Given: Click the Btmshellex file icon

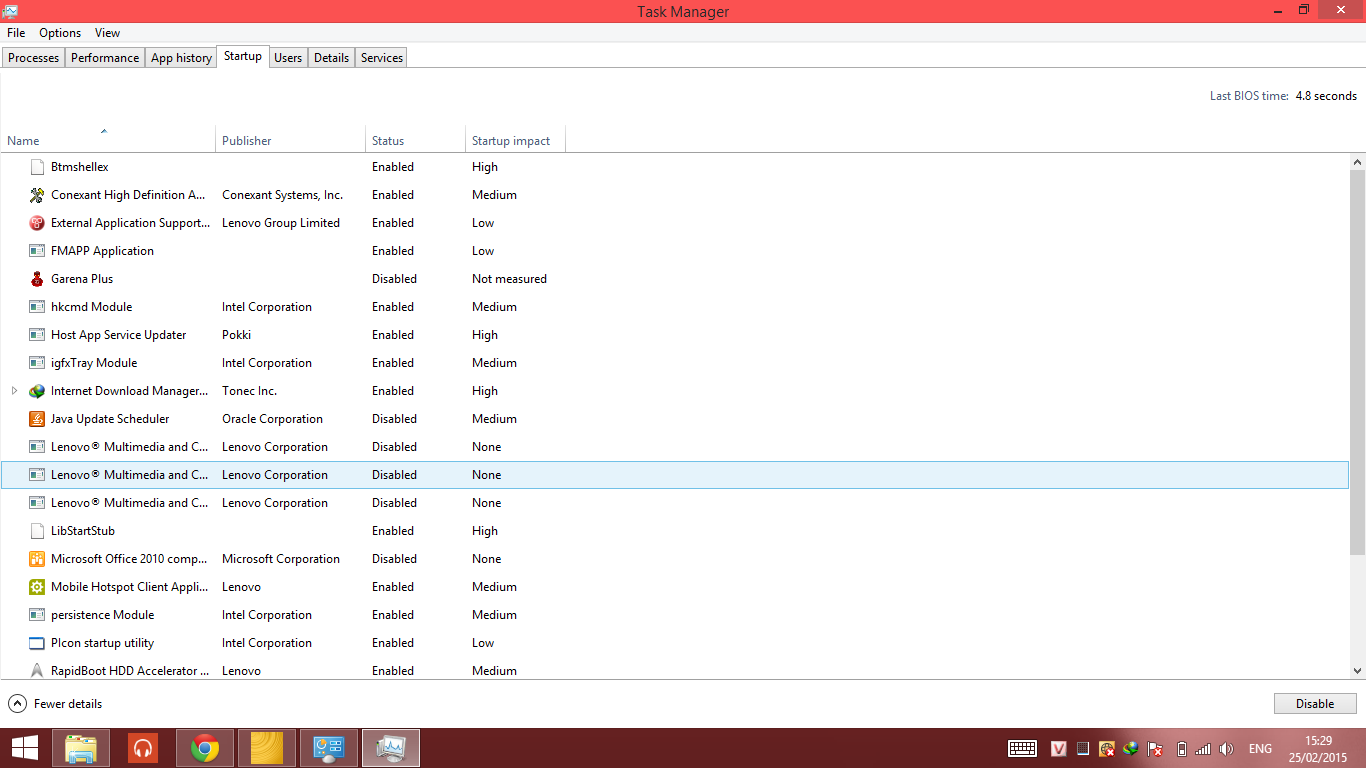Looking at the screenshot, I should click(37, 167).
